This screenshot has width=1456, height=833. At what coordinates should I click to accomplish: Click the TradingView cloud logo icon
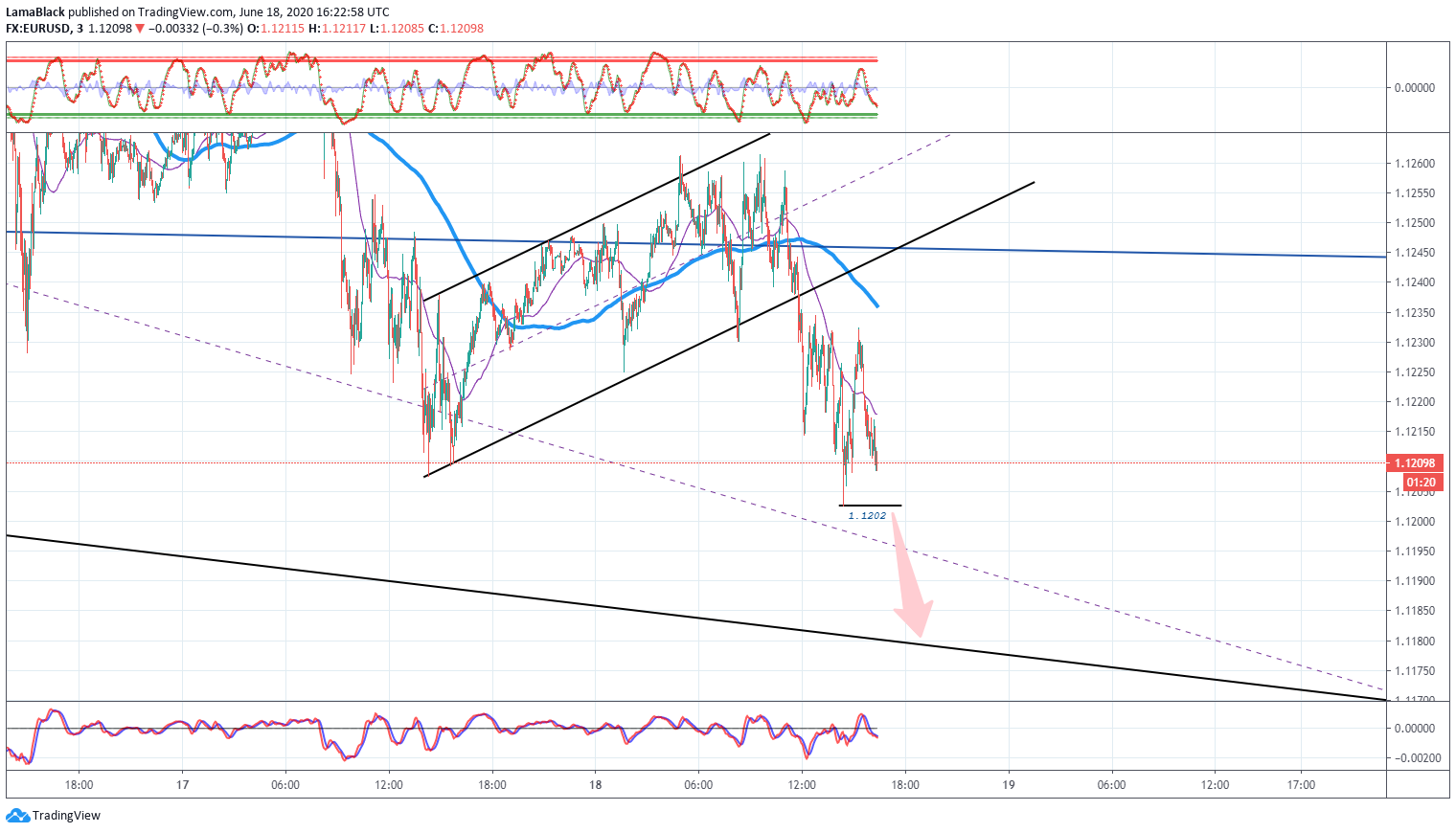coord(18,816)
